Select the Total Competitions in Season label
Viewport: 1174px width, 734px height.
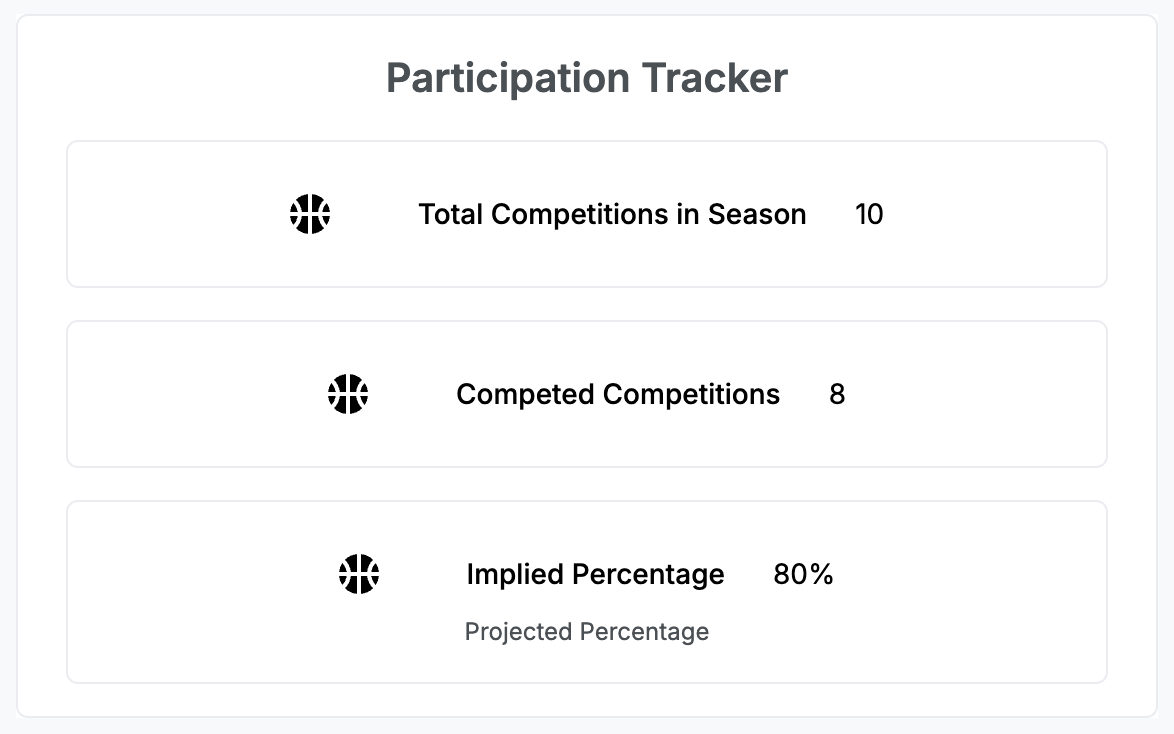point(612,214)
